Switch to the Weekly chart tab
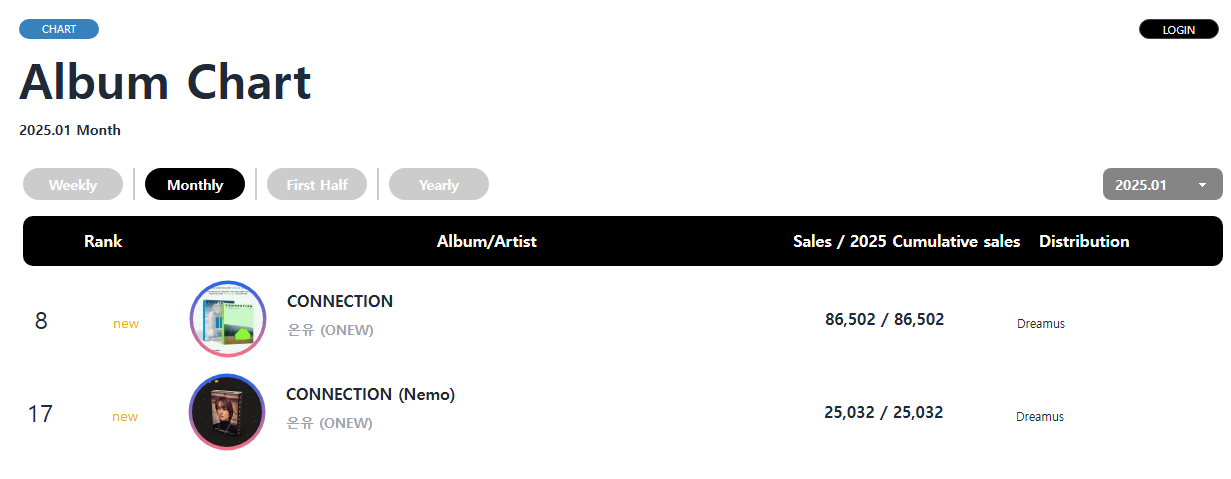Screen dimensions: 1231x479 pyautogui.click(x=73, y=185)
